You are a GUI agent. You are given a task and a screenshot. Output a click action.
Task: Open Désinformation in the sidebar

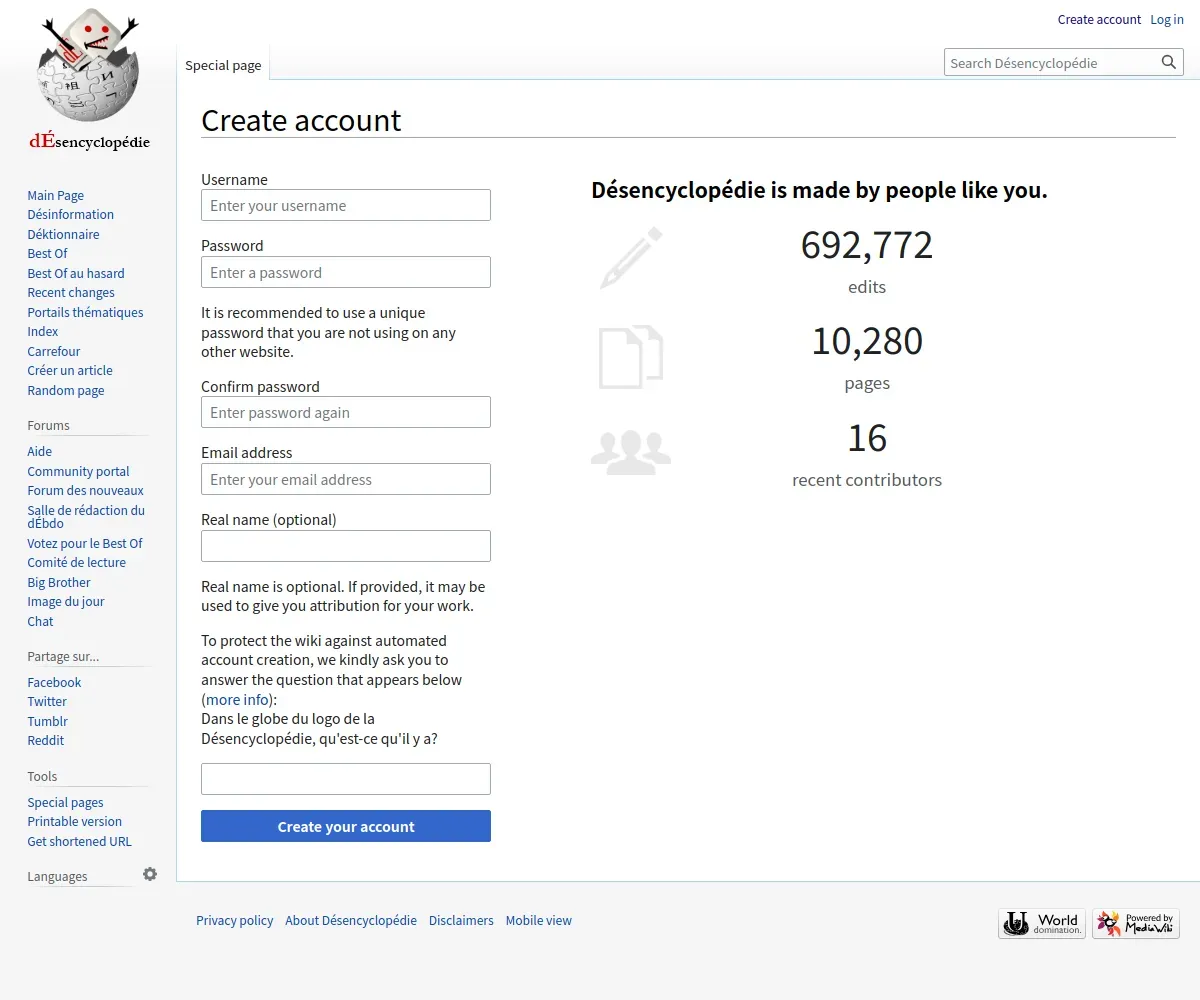(70, 214)
